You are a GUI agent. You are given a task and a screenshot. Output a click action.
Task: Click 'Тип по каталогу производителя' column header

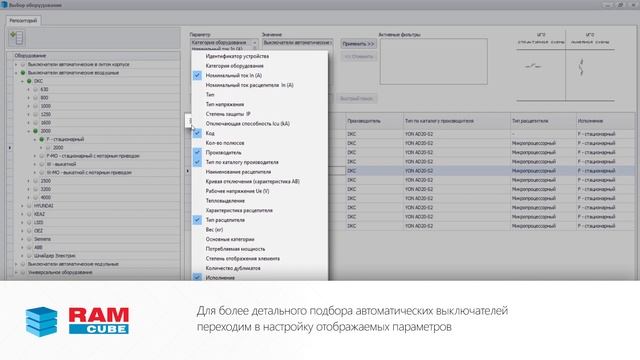pyautogui.click(x=457, y=121)
